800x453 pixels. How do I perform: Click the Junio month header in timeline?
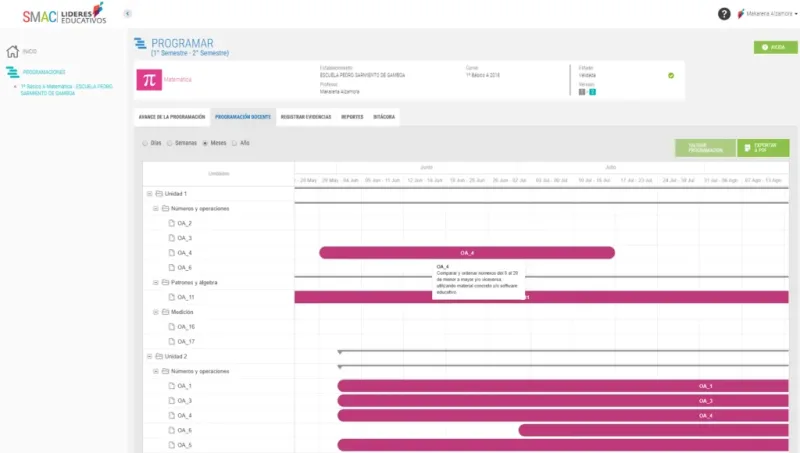(x=427, y=167)
